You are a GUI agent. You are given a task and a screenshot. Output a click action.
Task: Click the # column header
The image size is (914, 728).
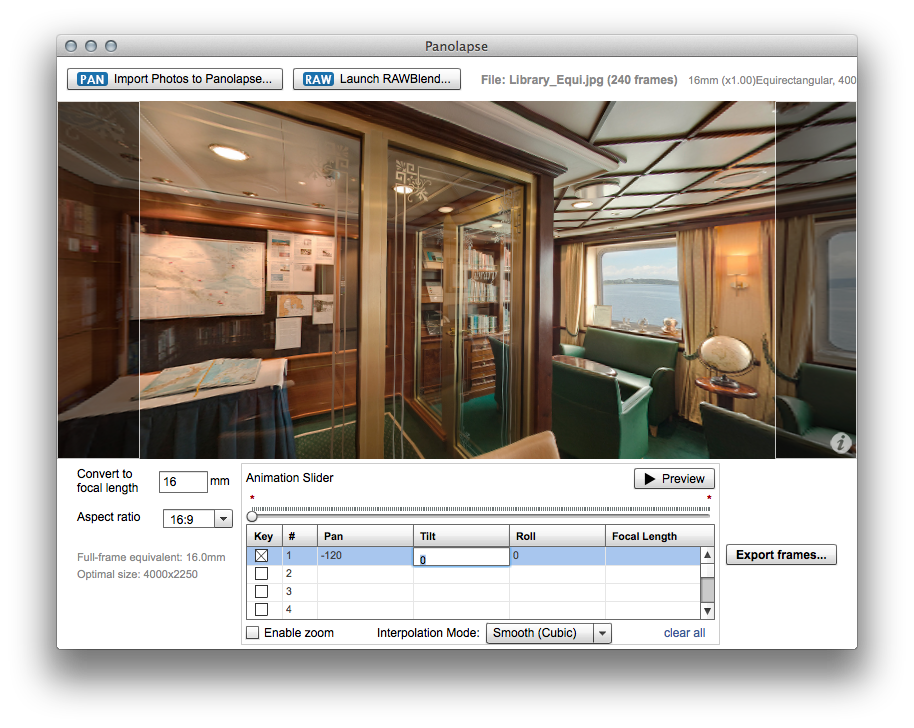pos(300,536)
